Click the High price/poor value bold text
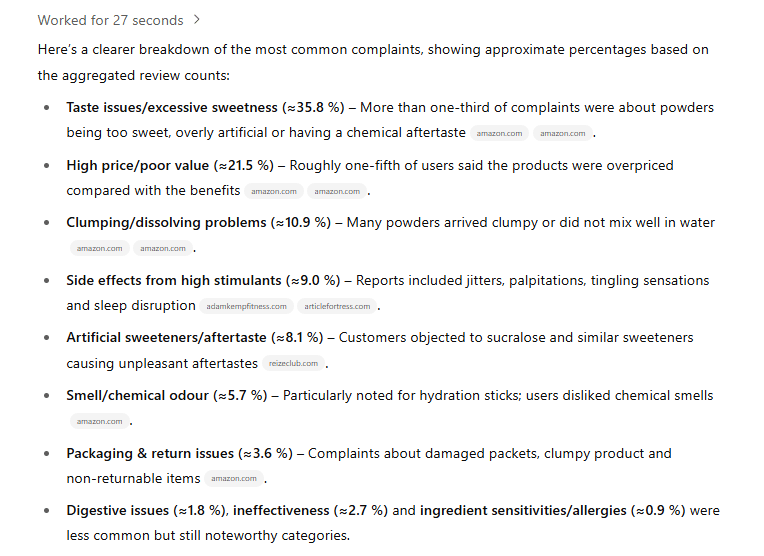 click(138, 166)
